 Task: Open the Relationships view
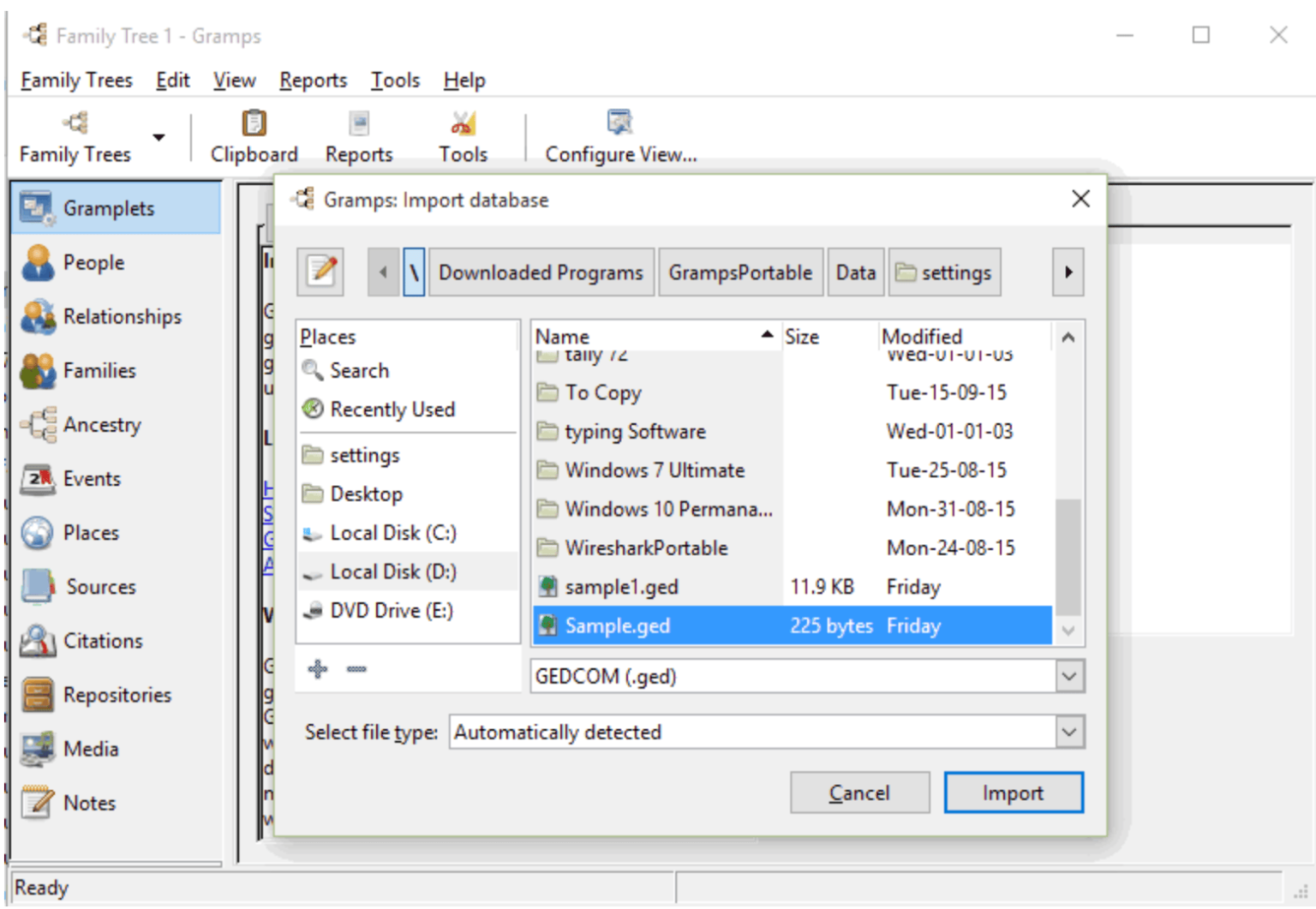pos(121,316)
